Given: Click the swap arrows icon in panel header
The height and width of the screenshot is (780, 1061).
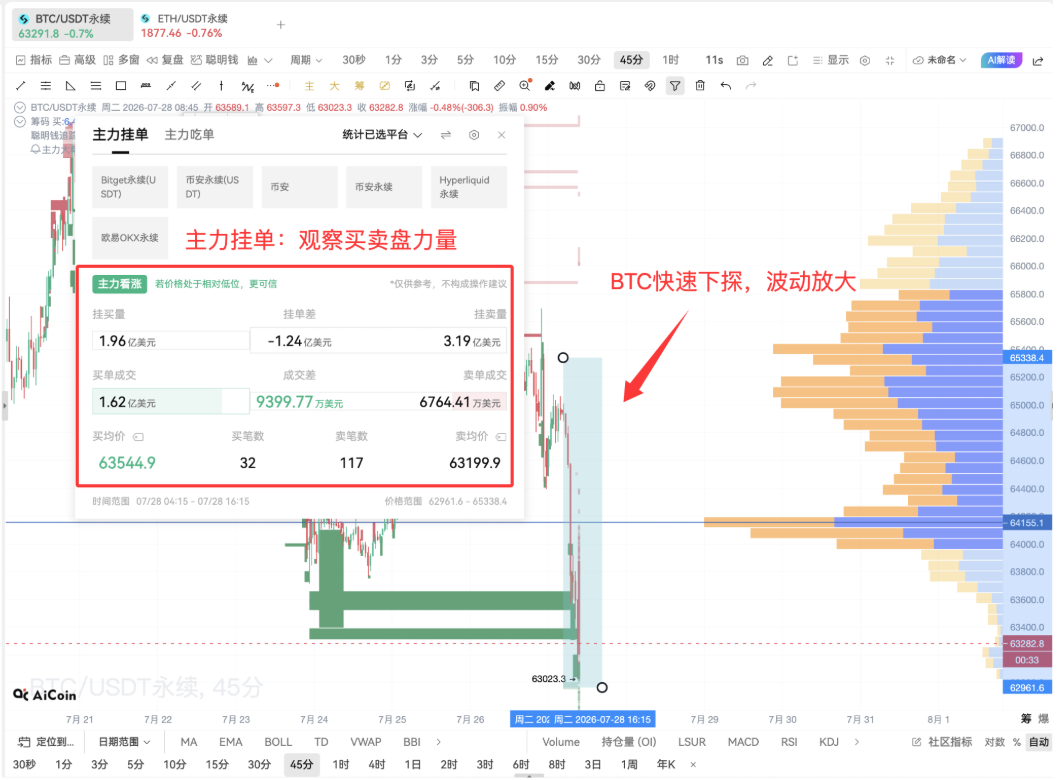Looking at the screenshot, I should [x=446, y=135].
